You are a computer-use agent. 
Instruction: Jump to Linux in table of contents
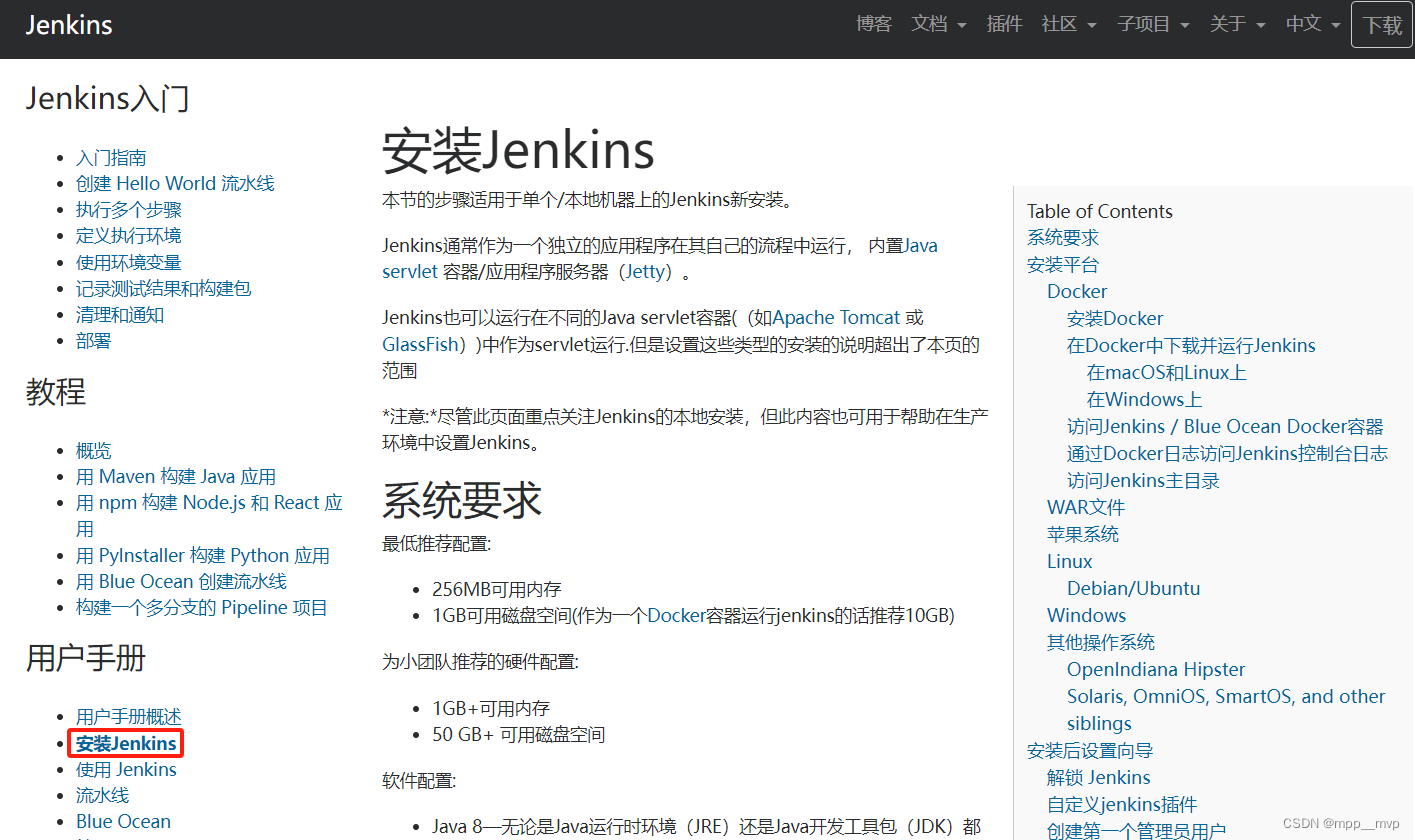coord(1070,561)
